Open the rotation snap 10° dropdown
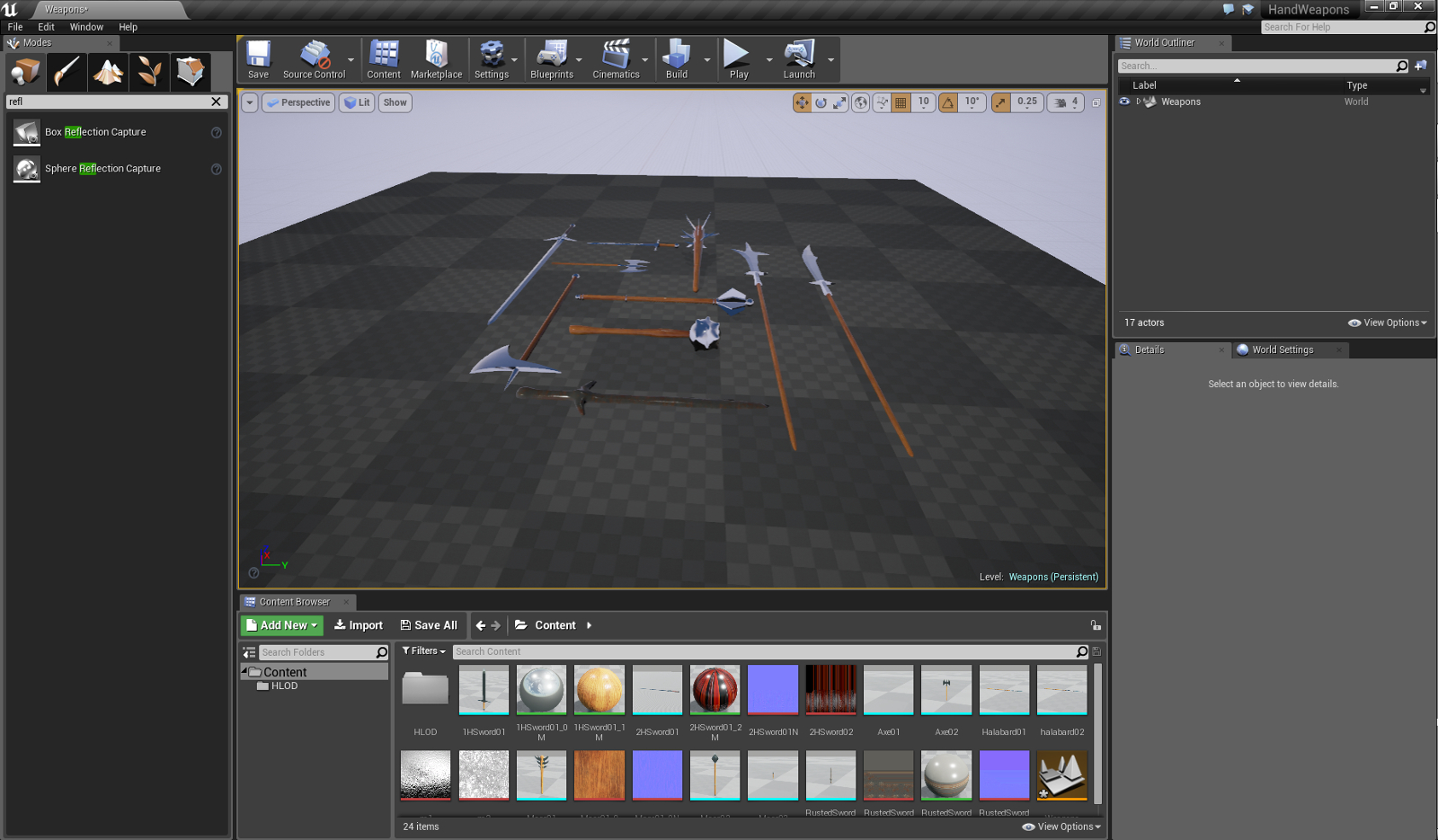Viewport: 1438px width, 840px height. tap(972, 102)
